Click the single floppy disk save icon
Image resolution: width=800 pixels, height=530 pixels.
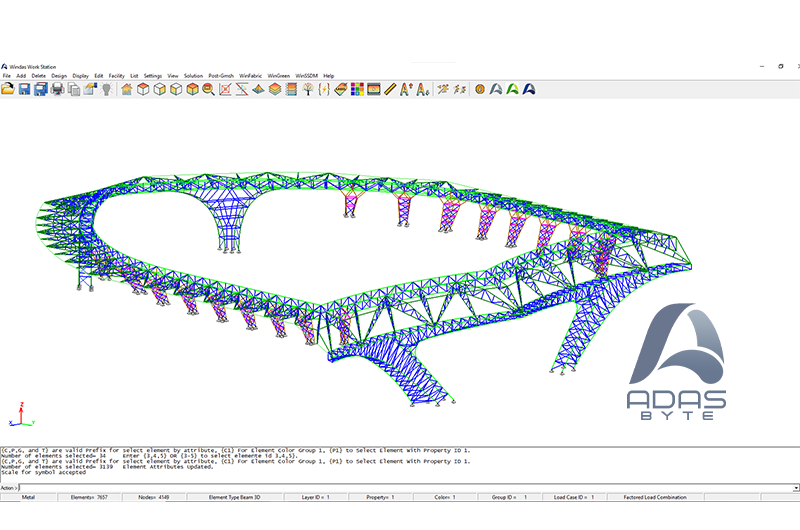coord(24,89)
